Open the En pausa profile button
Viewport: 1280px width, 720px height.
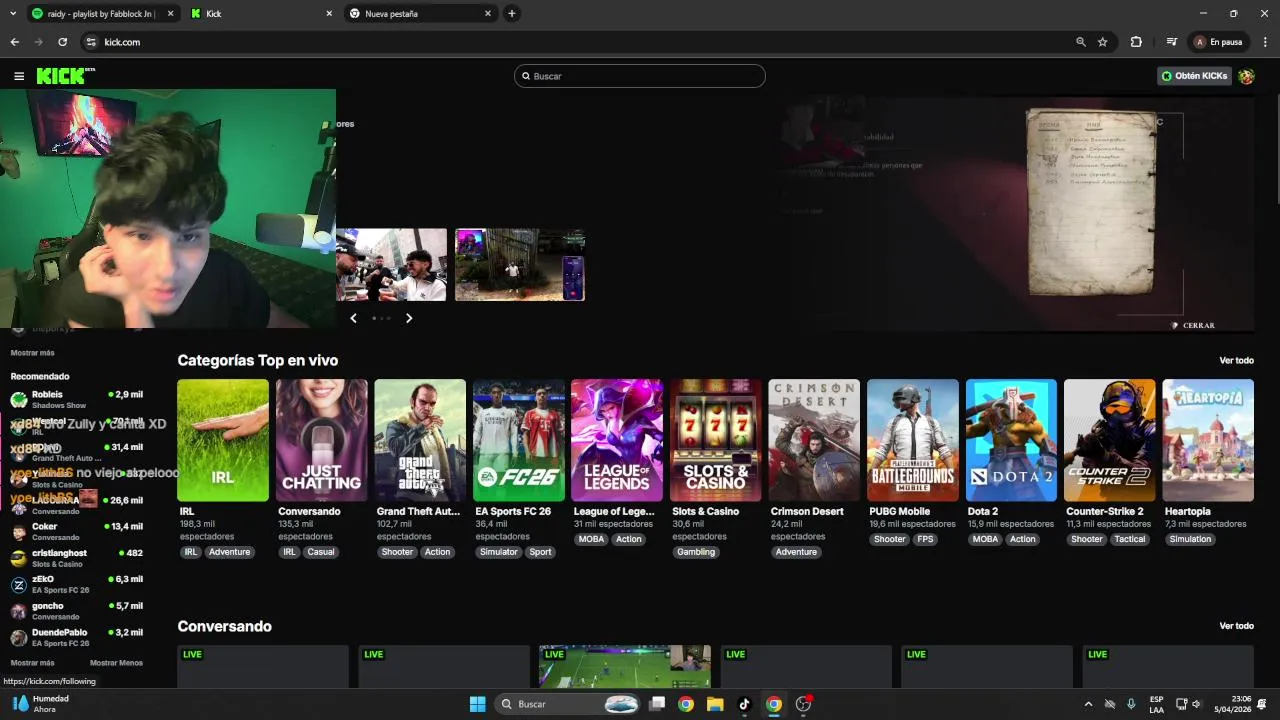point(1218,42)
